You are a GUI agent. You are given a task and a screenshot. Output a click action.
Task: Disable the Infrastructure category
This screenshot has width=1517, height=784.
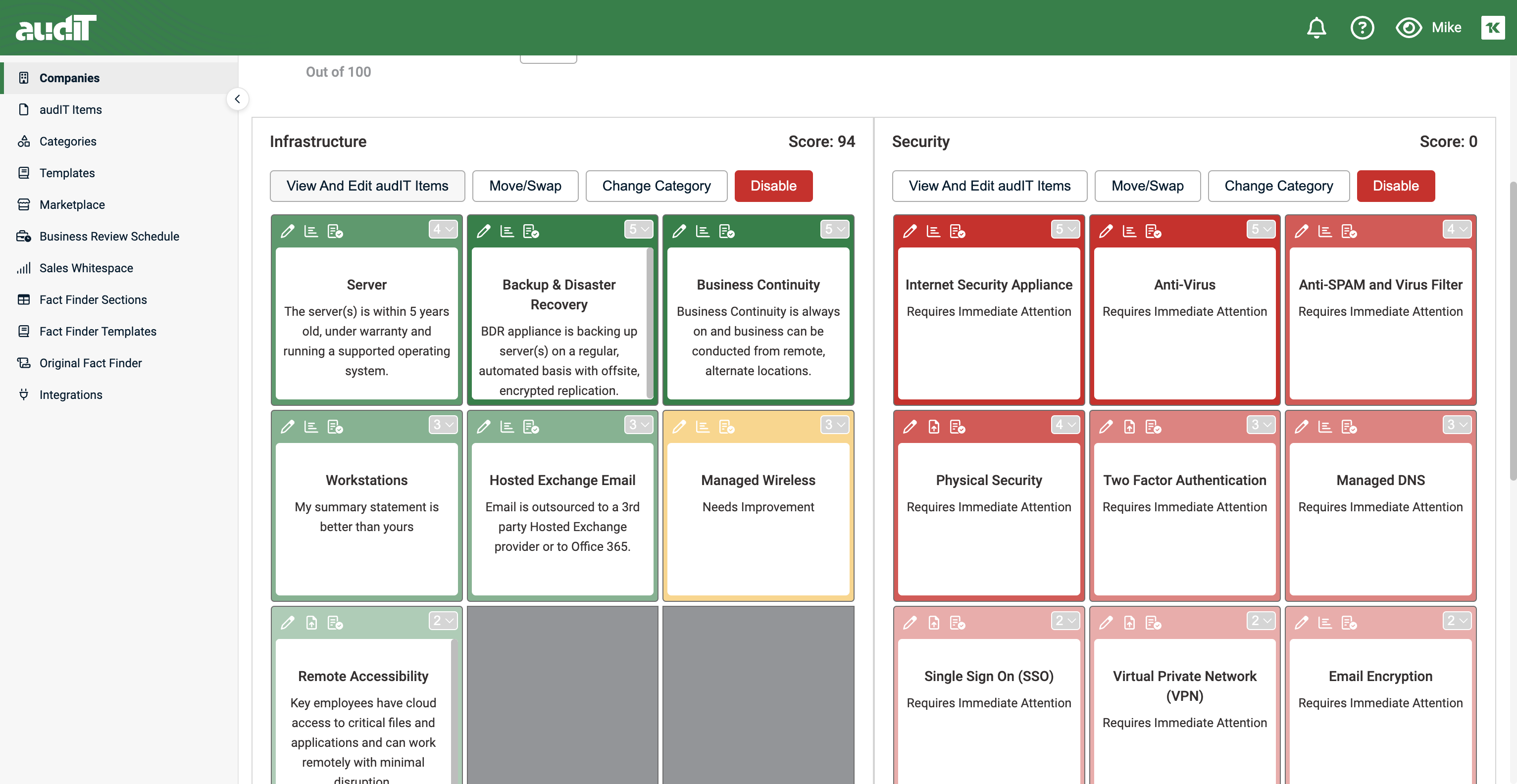773,186
